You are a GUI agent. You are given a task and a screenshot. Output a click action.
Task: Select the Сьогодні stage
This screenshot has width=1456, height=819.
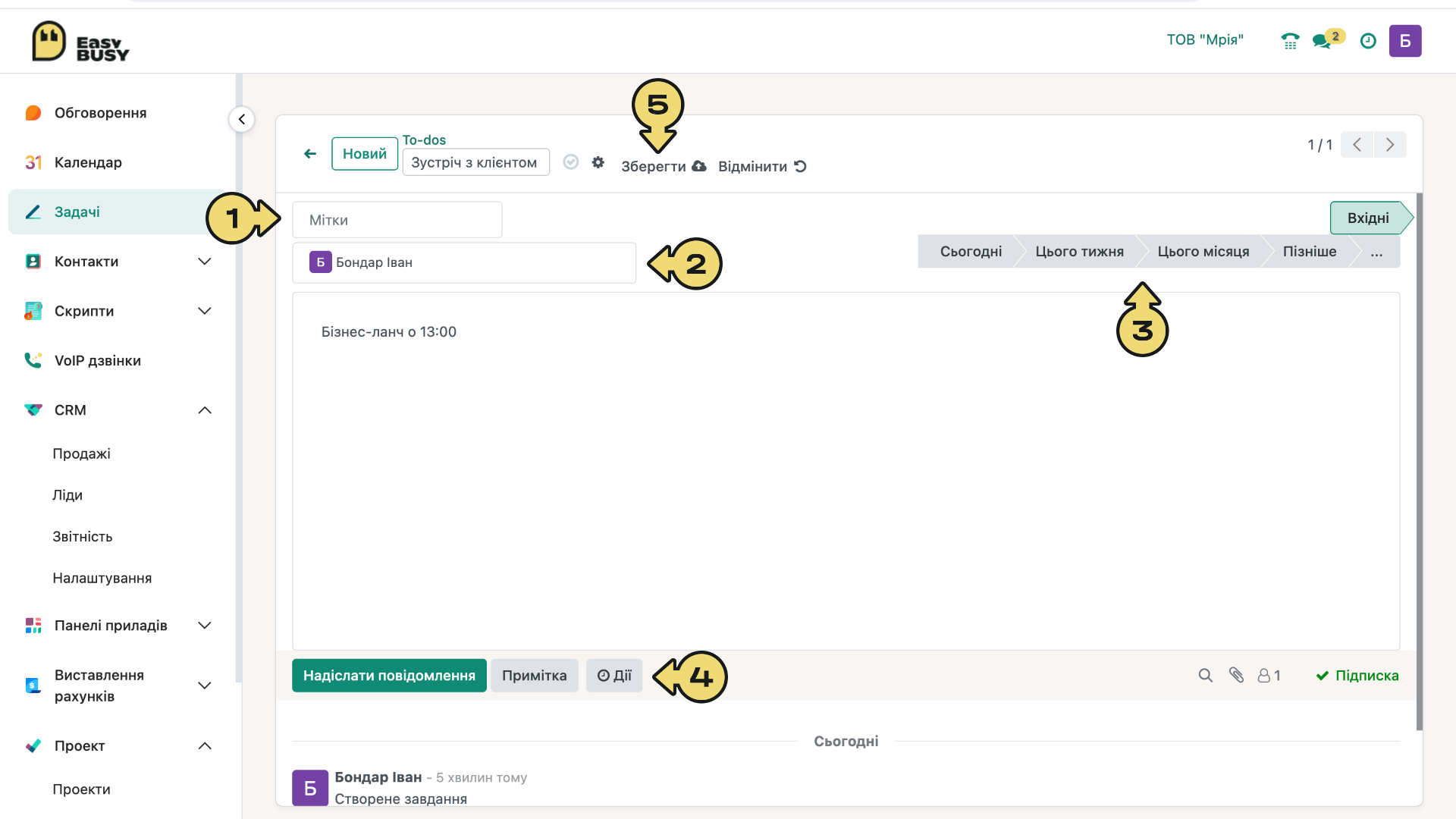tap(971, 252)
